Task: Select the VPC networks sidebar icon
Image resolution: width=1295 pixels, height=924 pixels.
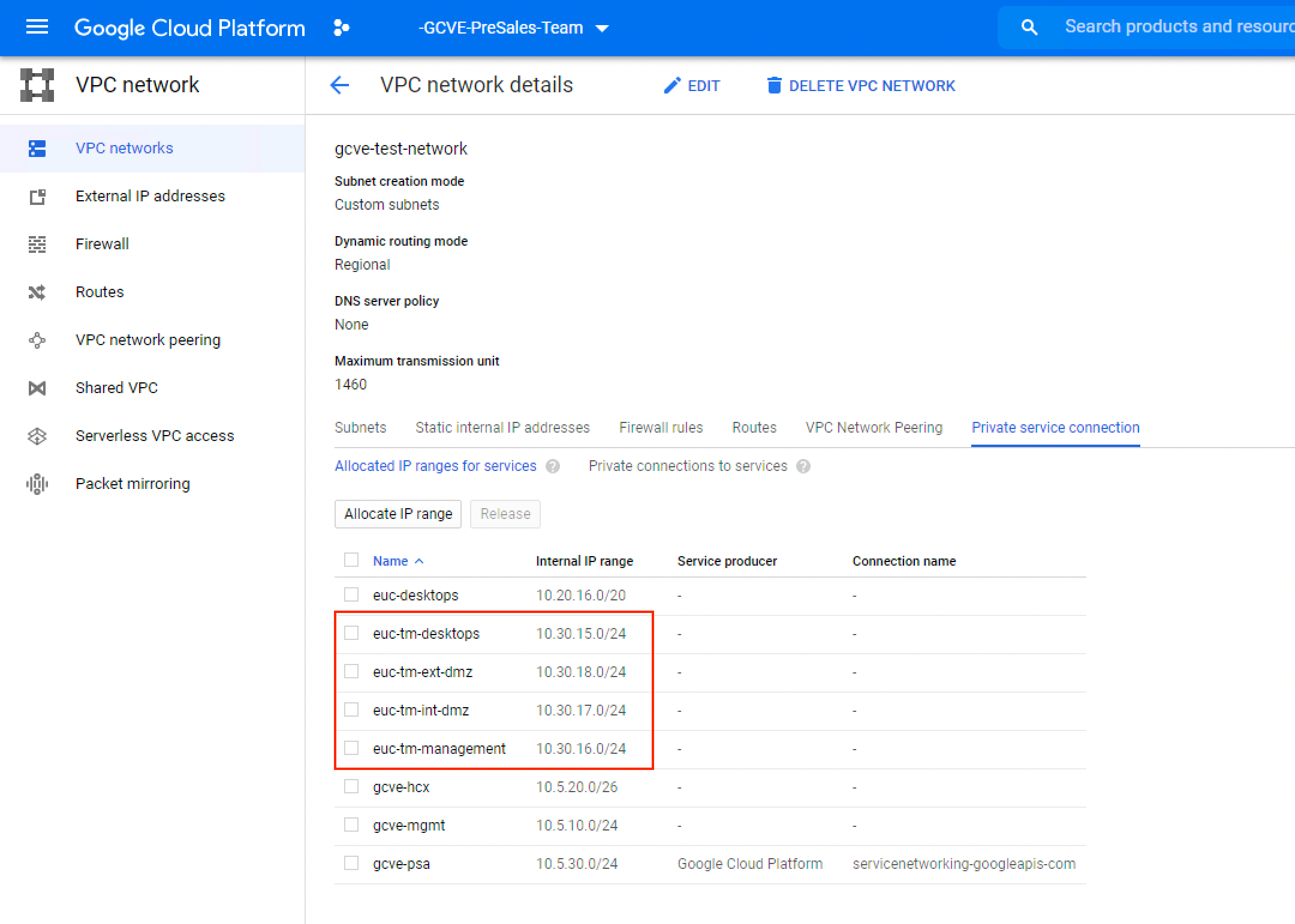Action: coord(37,148)
